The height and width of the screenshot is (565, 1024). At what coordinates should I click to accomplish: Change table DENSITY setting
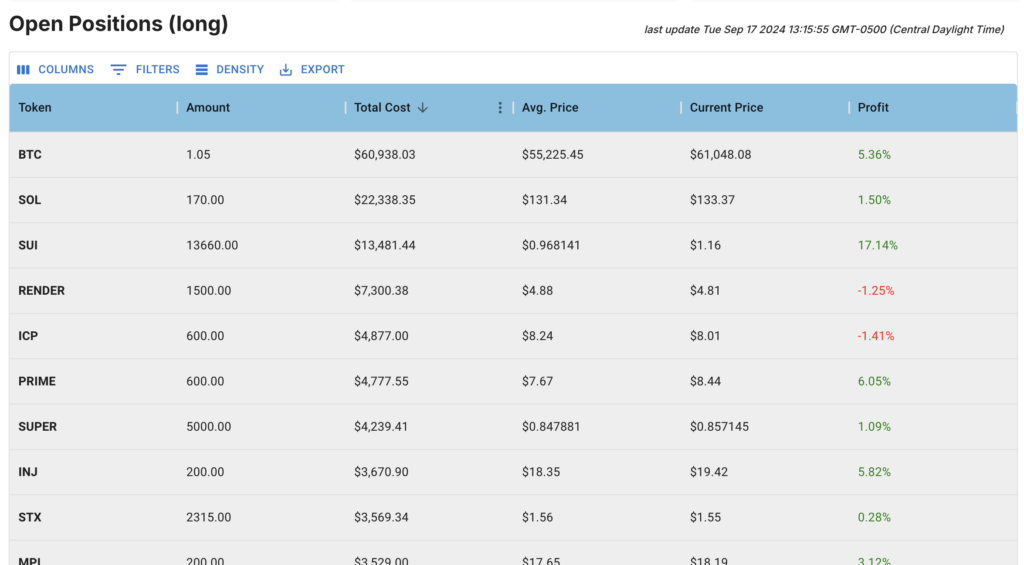229,69
